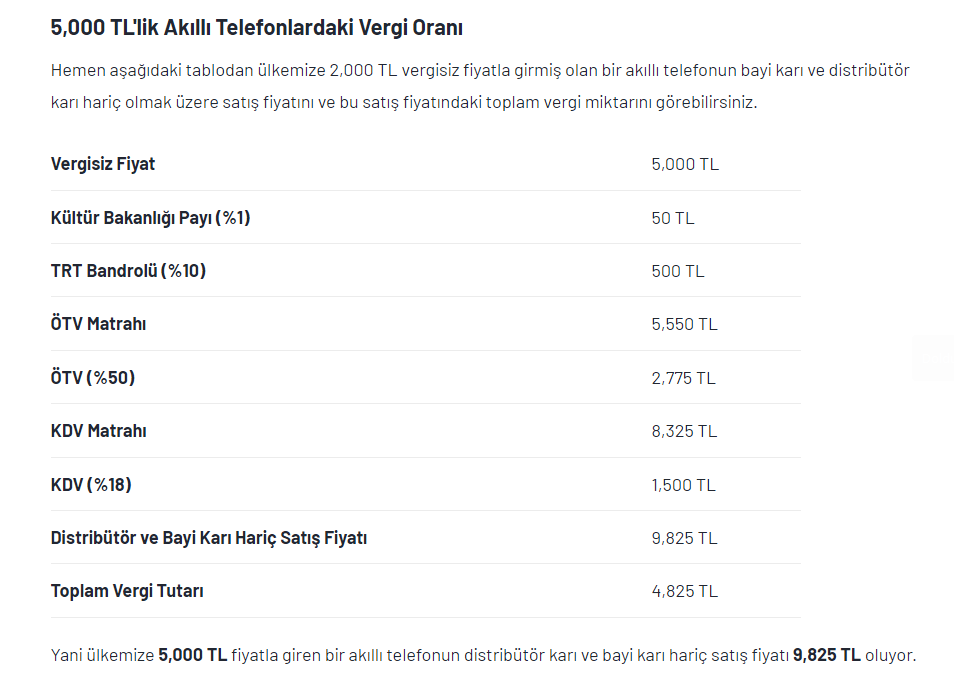Viewport: 954px width, 679px height.
Task: Select the 'KDV (%18)' row label
Action: point(91,485)
